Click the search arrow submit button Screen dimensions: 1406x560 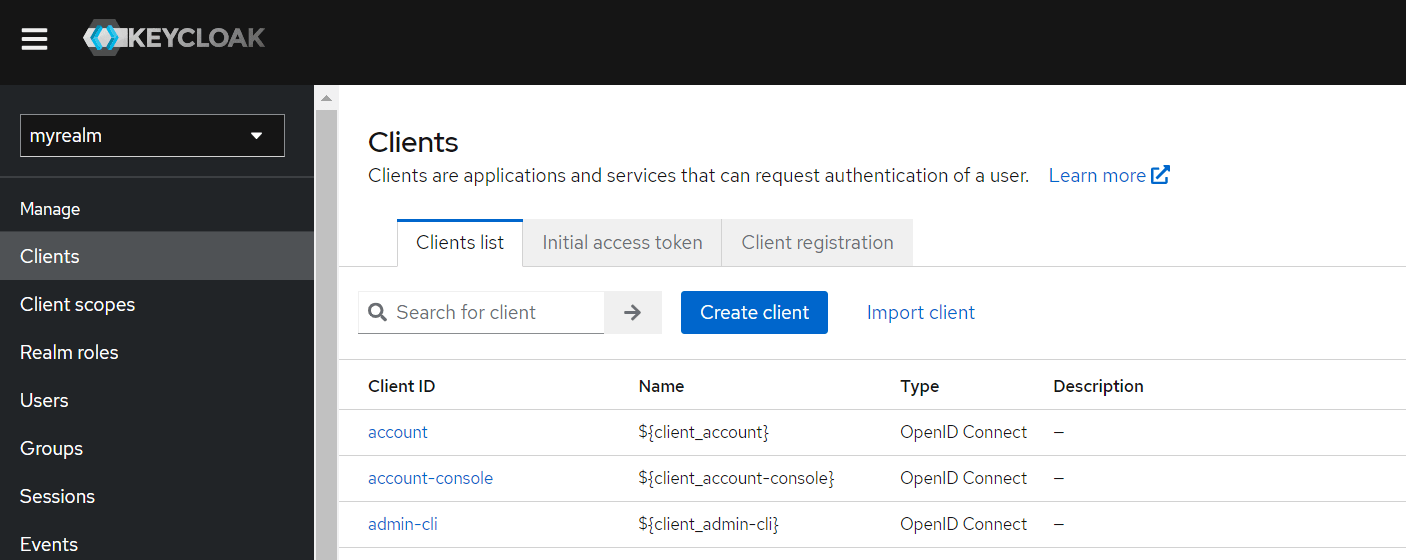pos(632,312)
